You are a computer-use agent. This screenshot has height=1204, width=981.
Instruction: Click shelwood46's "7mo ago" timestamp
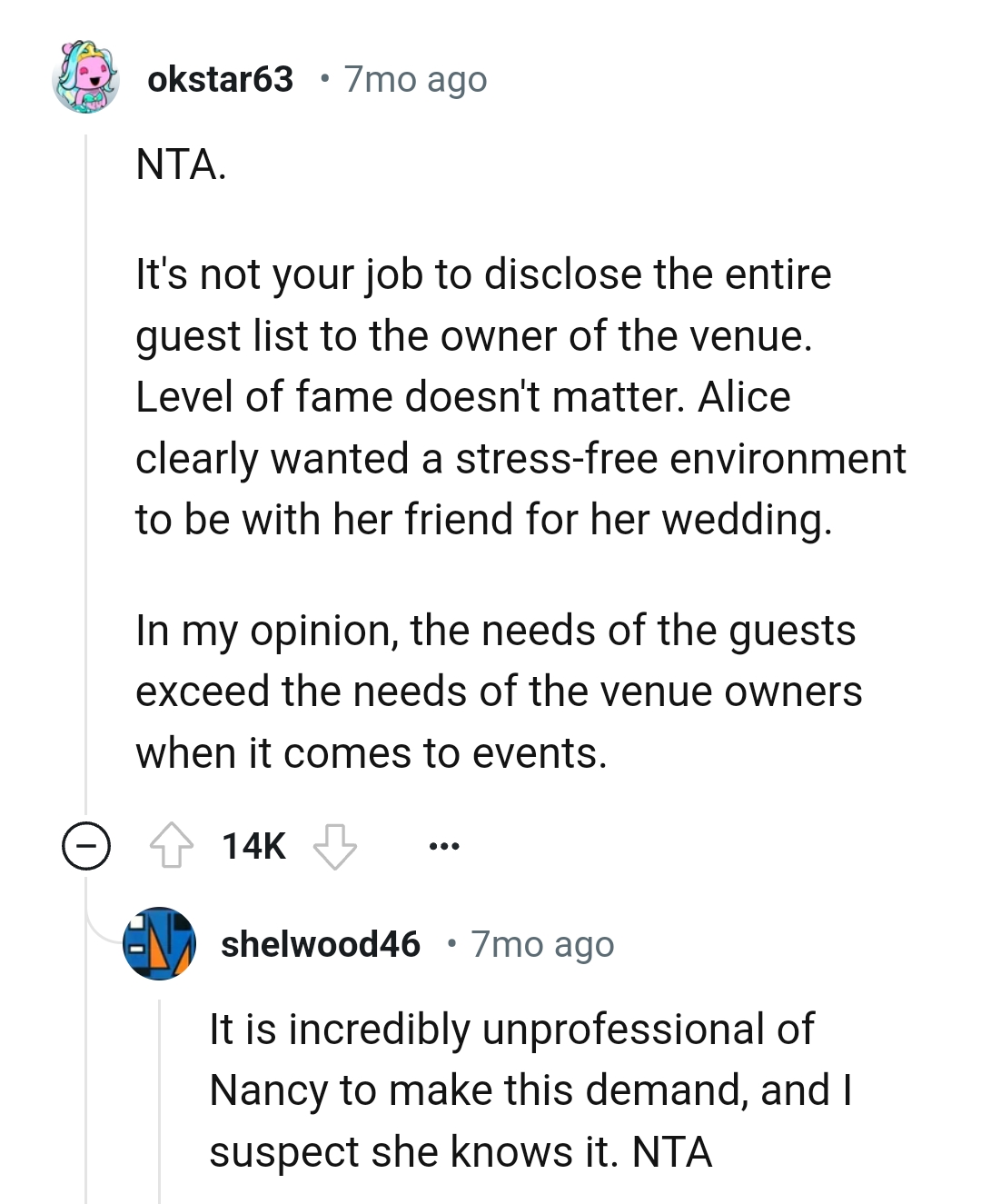(542, 944)
